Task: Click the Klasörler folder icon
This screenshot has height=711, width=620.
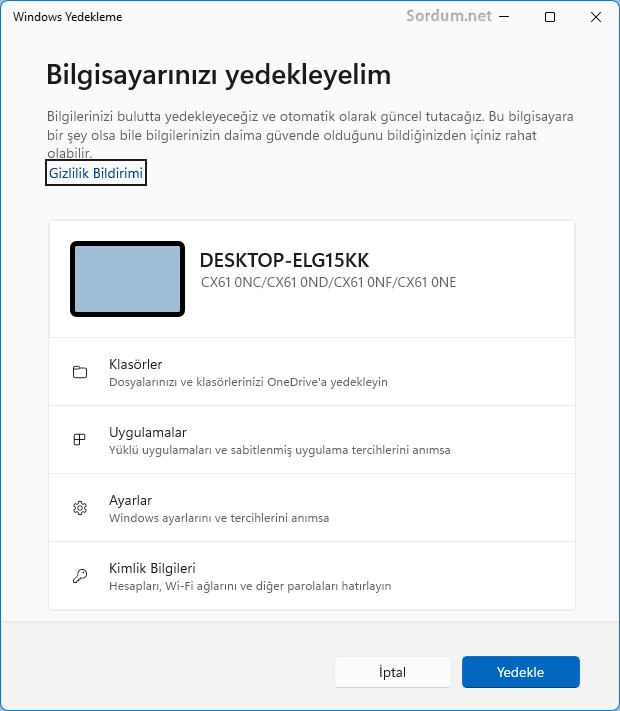Action: tap(80, 372)
